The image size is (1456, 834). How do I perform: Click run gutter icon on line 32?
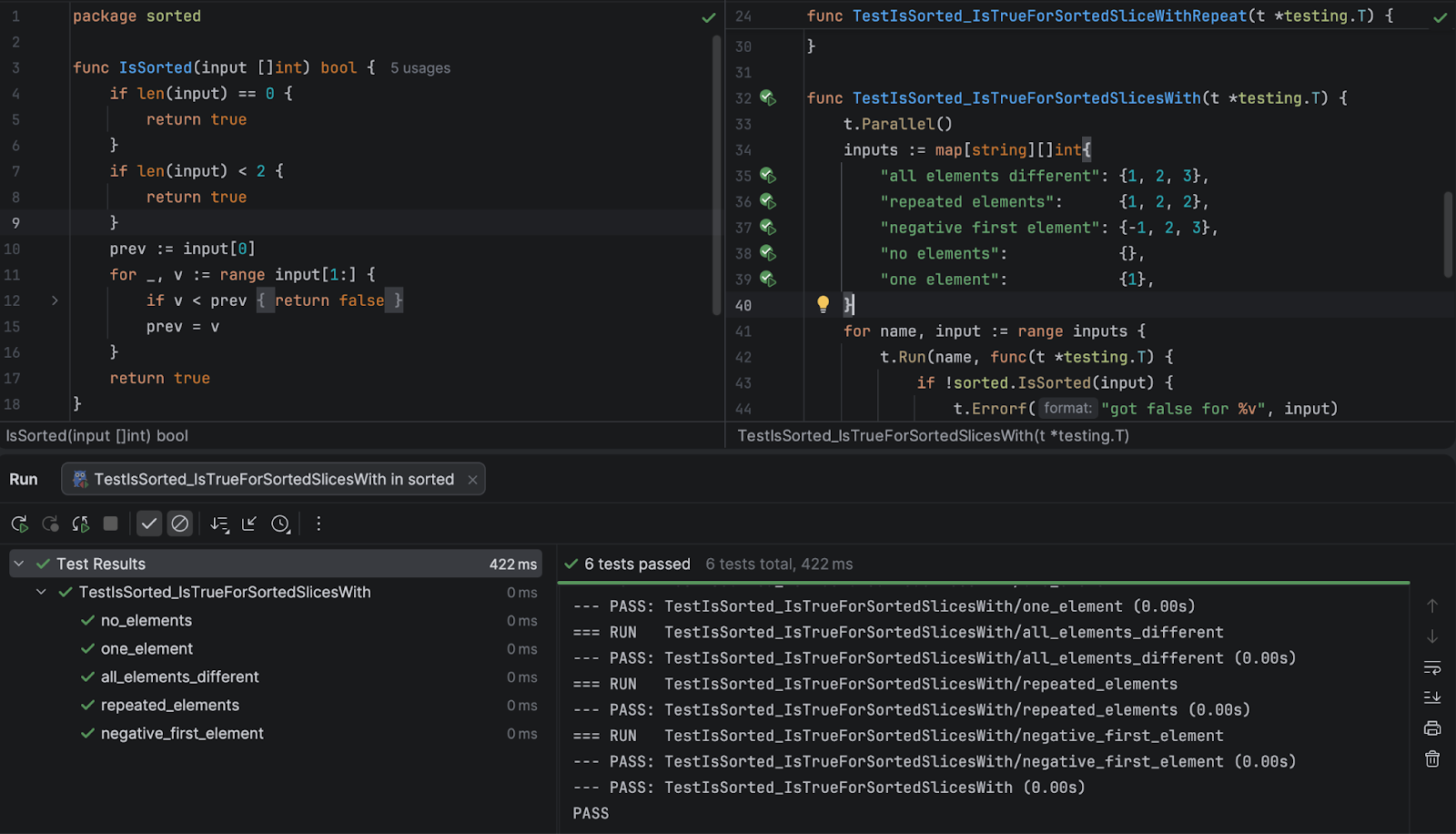[767, 97]
